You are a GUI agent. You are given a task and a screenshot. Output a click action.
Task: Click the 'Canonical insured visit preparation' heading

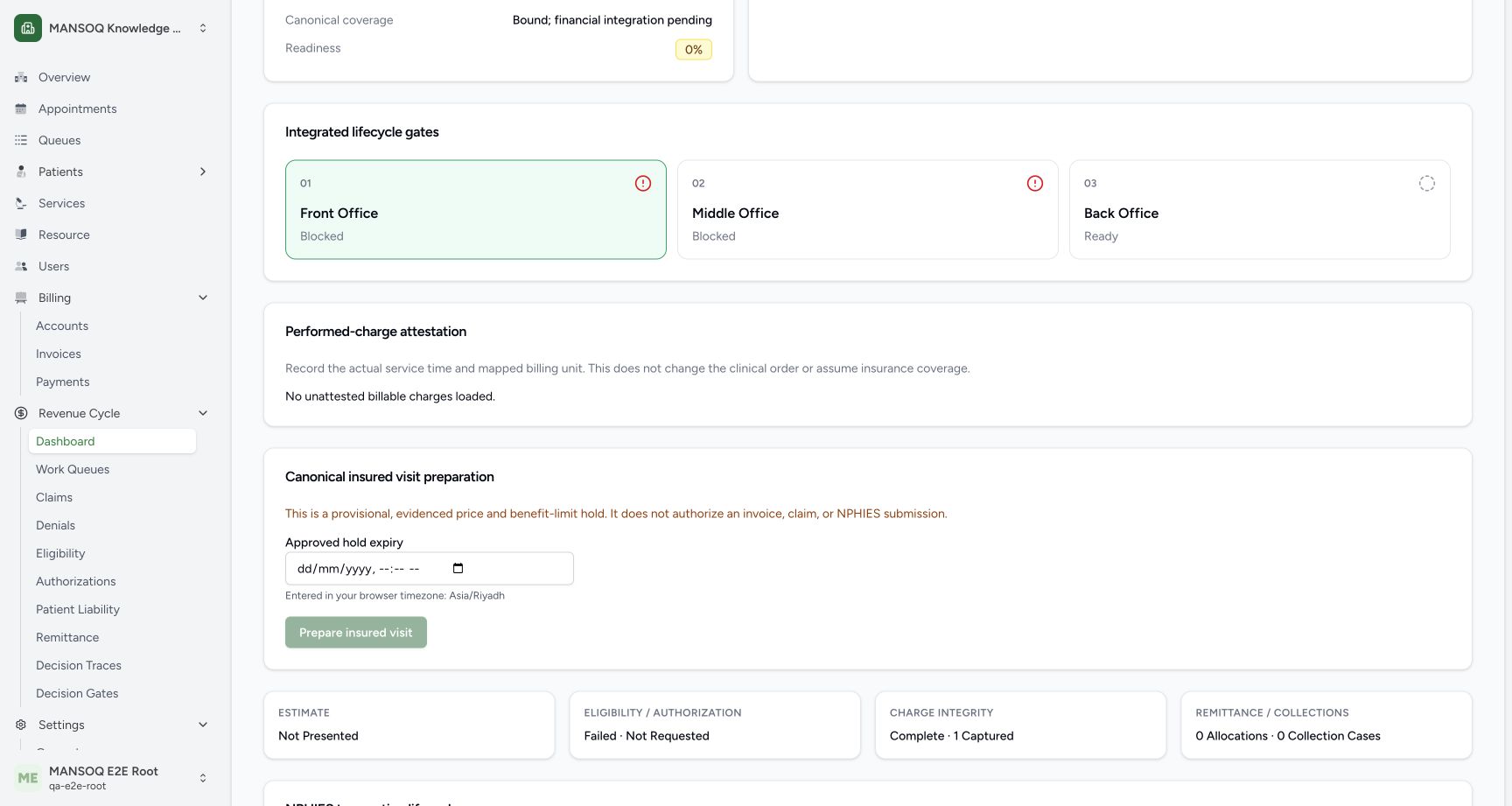point(389,477)
